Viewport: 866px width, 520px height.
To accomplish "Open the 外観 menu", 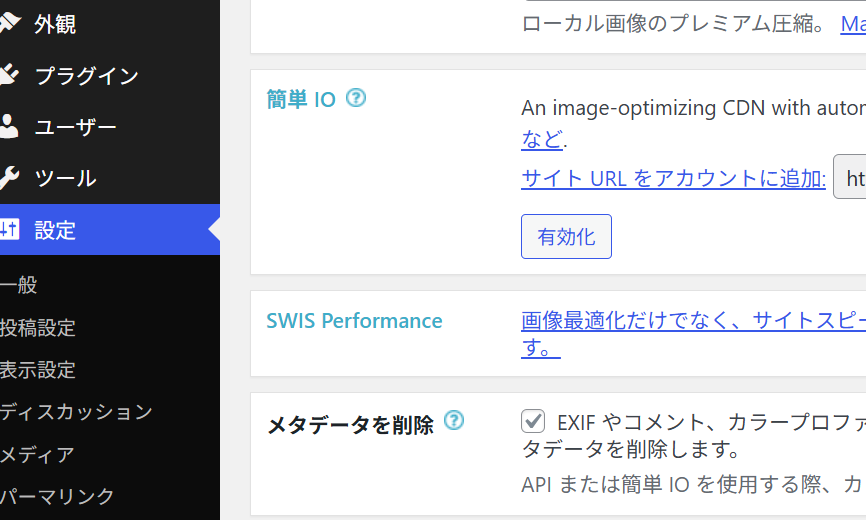I will pyautogui.click(x=55, y=24).
